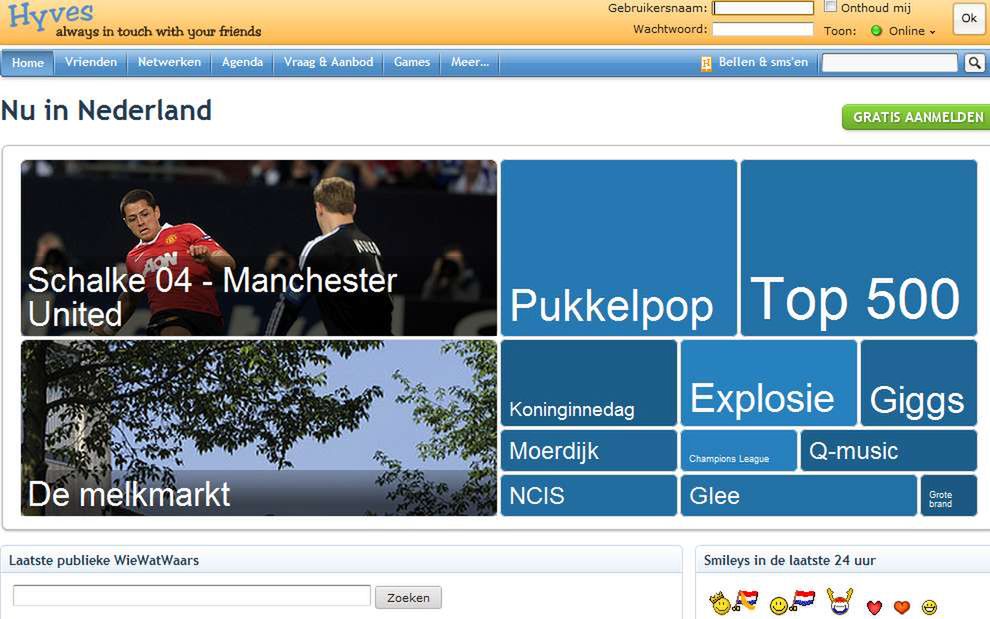990x619 pixels.
Task: Click the magnifier search icon button
Action: pos(975,63)
